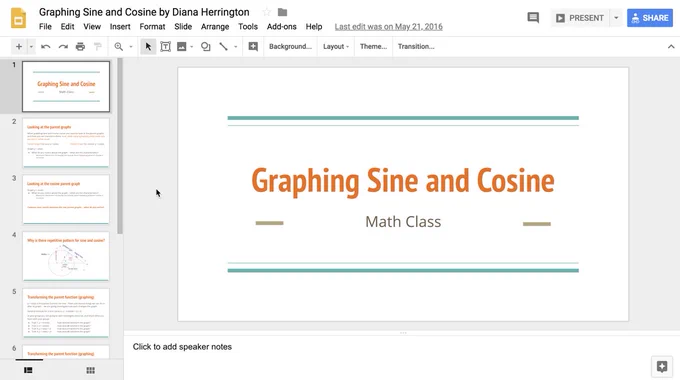Screen dimensions: 680x380
Task: Expand the zoom dropdown arrow
Action: [131, 46]
